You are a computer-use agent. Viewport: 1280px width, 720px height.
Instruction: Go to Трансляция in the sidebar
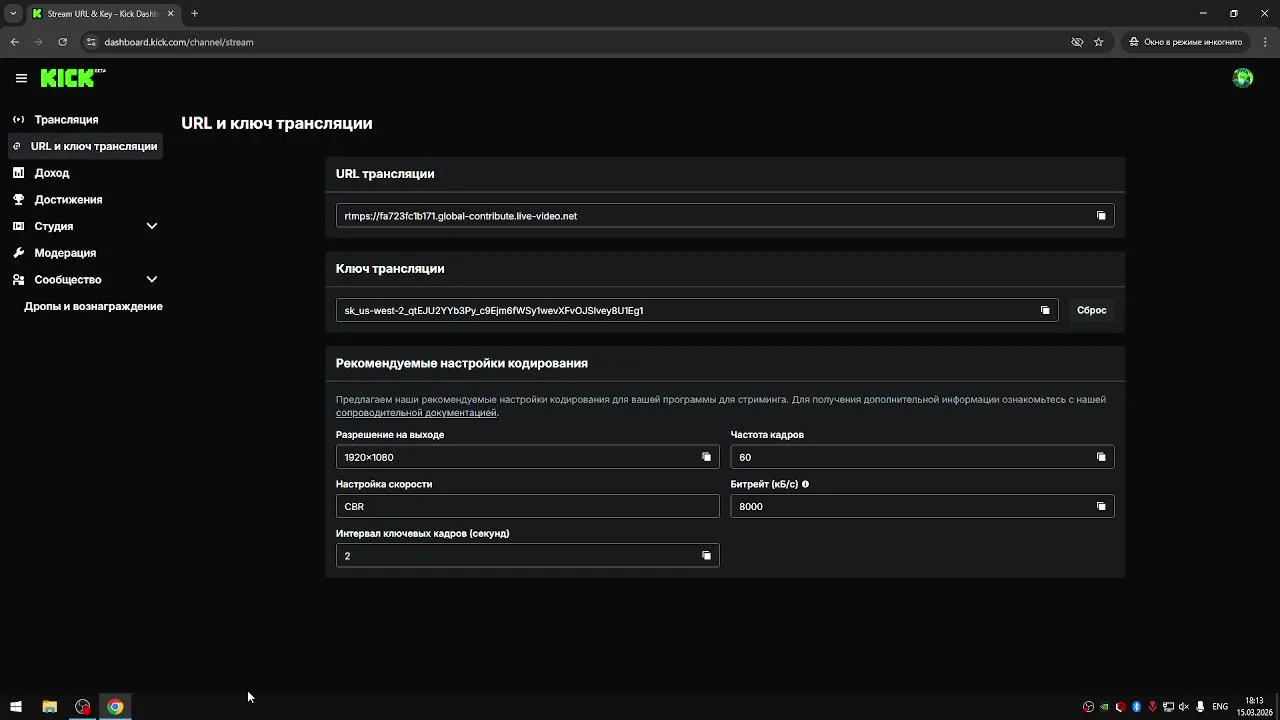pyautogui.click(x=66, y=120)
